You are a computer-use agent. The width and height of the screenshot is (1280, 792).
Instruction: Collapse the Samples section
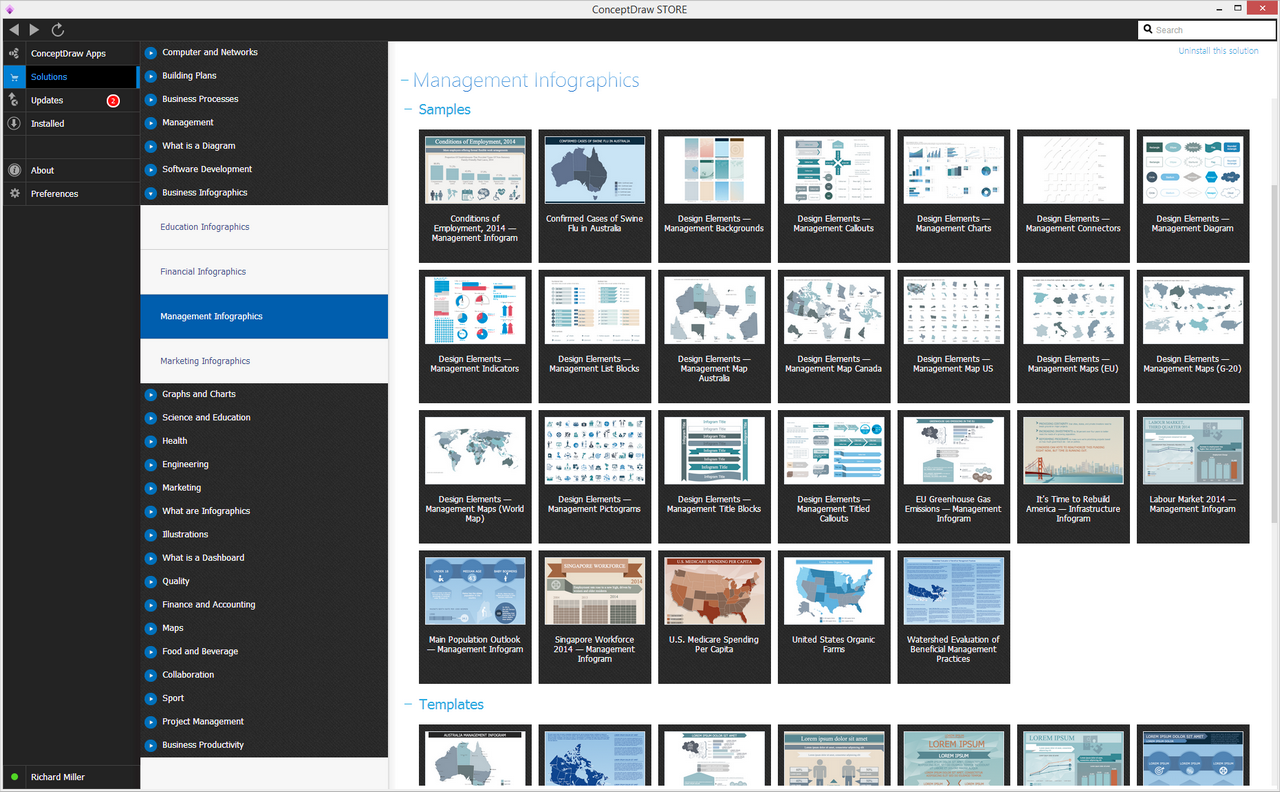click(x=408, y=110)
